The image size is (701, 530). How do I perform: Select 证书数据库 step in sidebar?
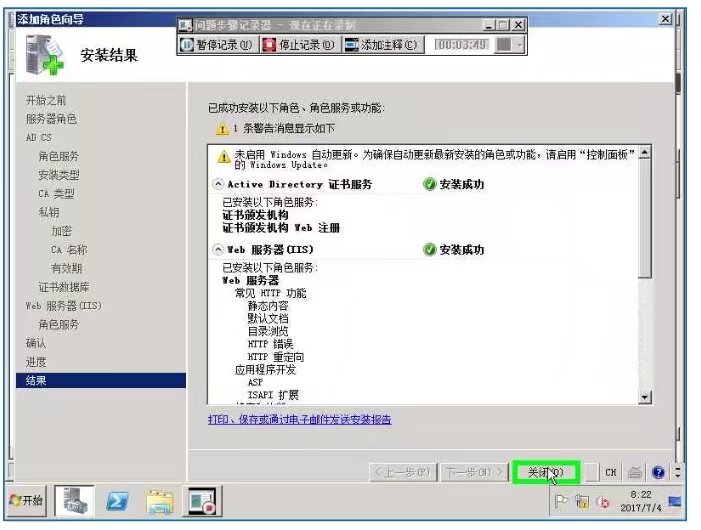point(64,287)
